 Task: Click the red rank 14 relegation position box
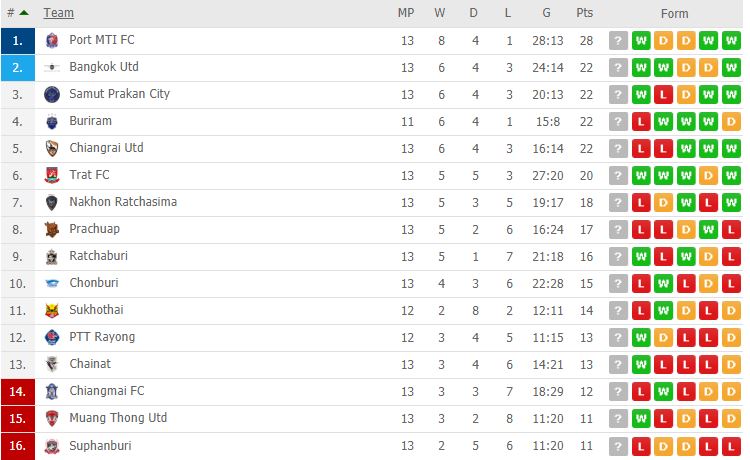pos(18,392)
